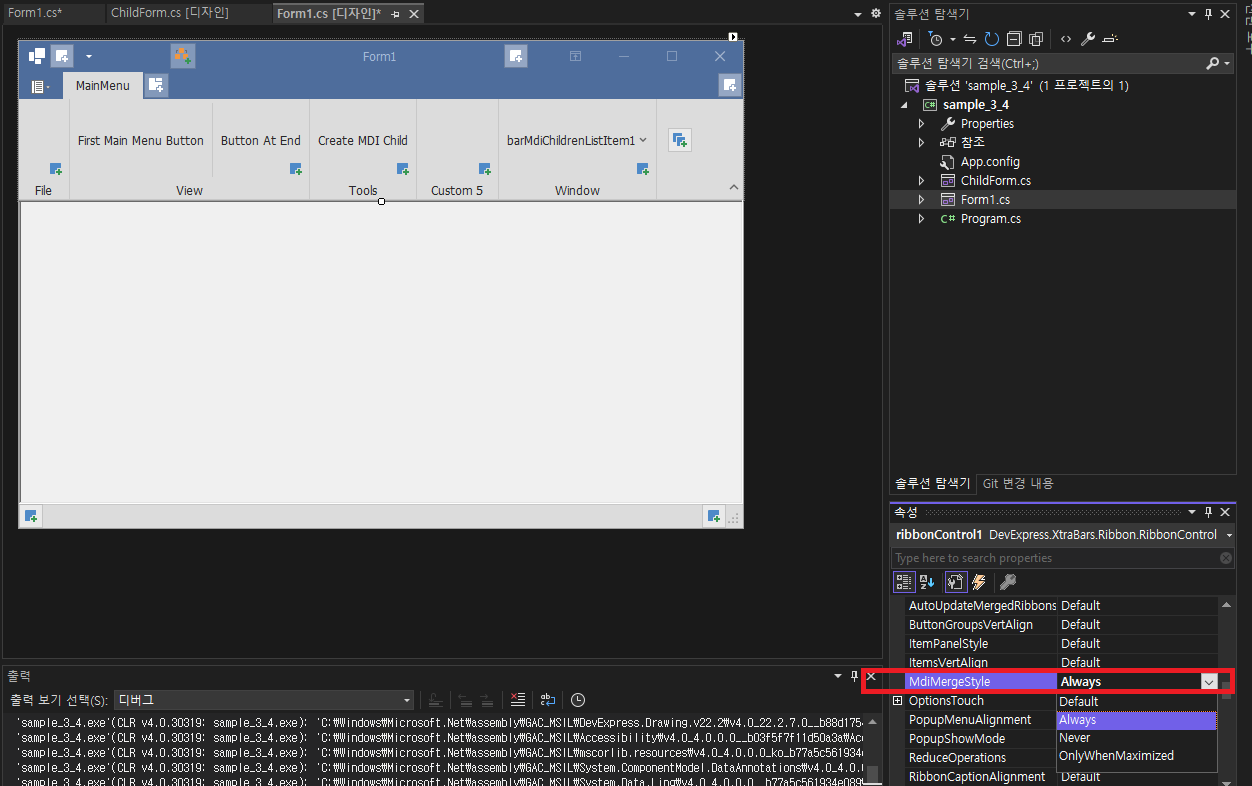Click the add page group icon after Window group
Image resolution: width=1252 pixels, height=786 pixels.
tap(680, 140)
